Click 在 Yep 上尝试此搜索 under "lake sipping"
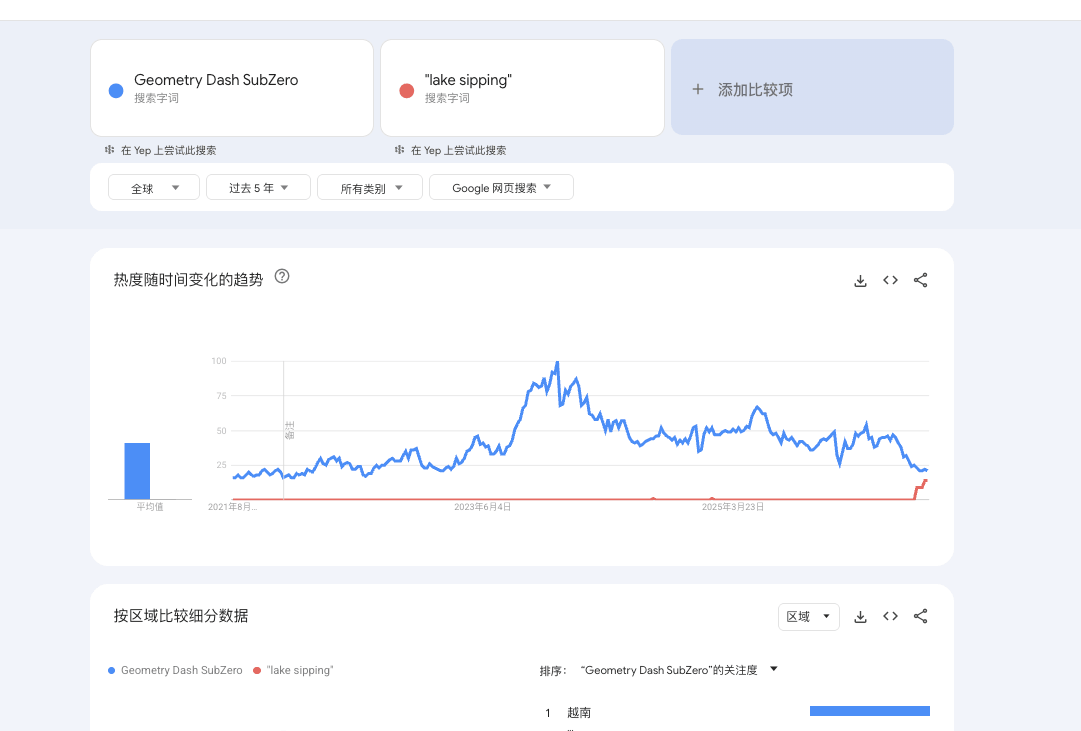The width and height of the screenshot is (1081, 731). click(x=458, y=150)
